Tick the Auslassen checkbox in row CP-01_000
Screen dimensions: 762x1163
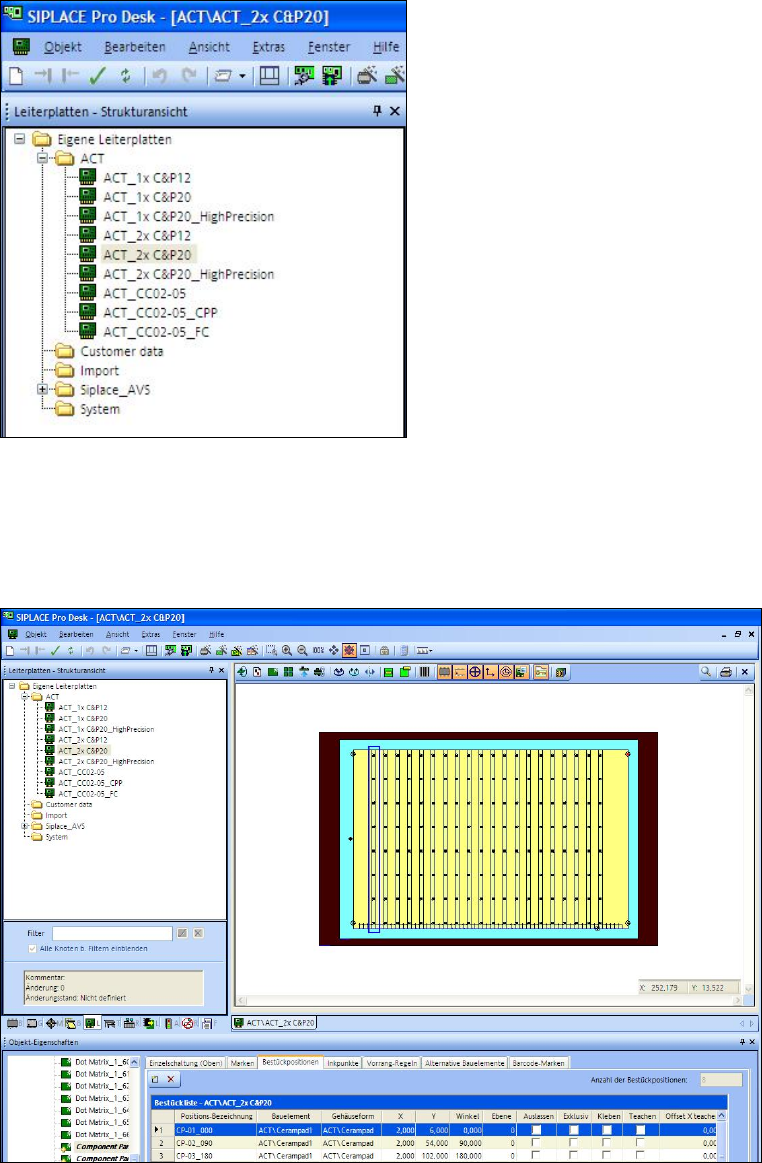click(x=536, y=1129)
